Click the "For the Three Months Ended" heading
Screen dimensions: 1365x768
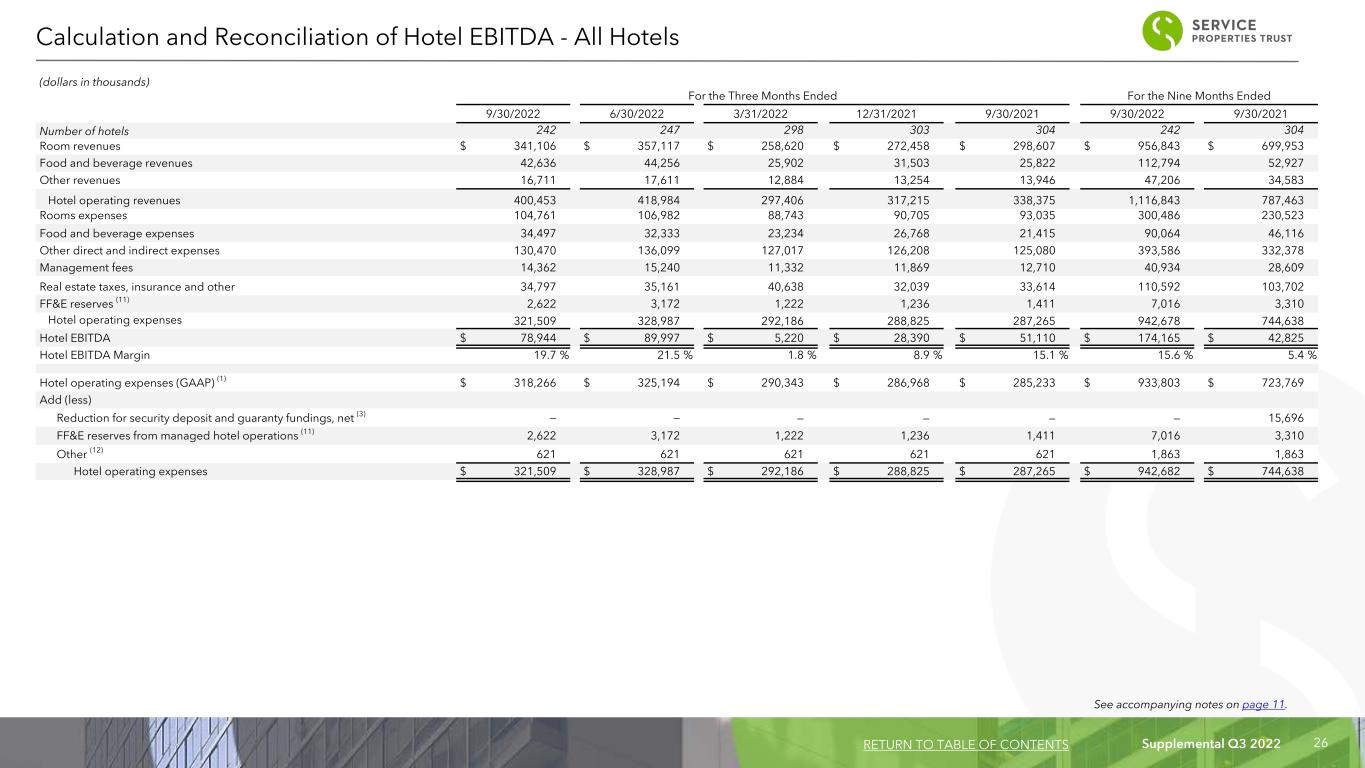pyautogui.click(x=763, y=94)
